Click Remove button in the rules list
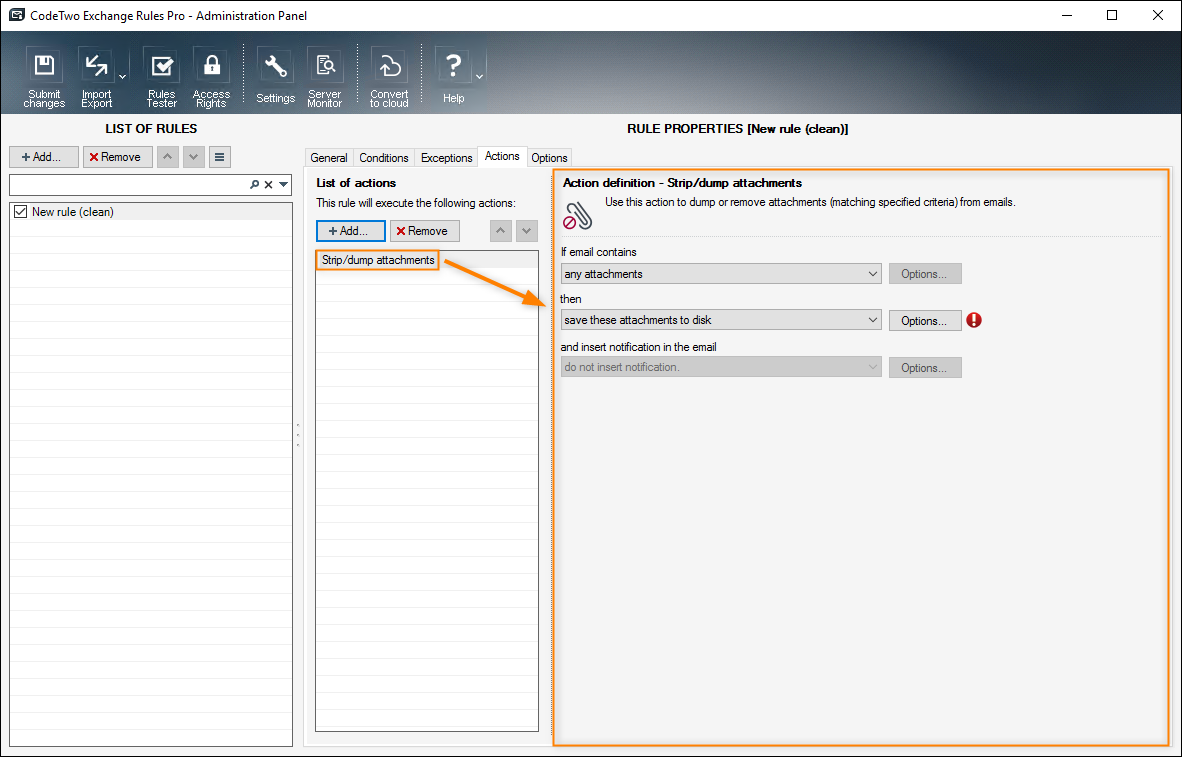The width and height of the screenshot is (1182, 757). 118,157
